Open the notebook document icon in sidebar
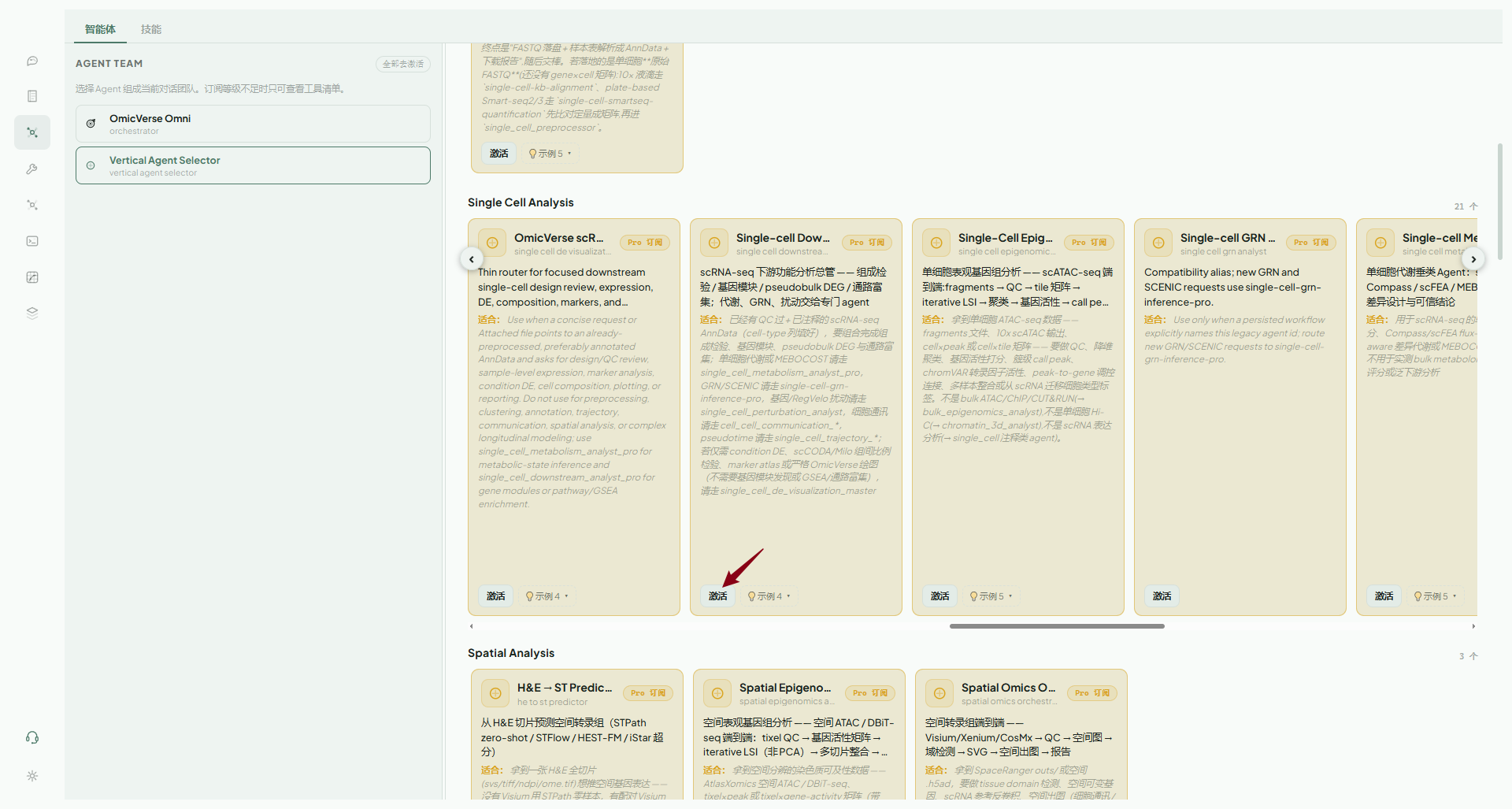Viewport: 1512px width, 809px height. pos(32,96)
